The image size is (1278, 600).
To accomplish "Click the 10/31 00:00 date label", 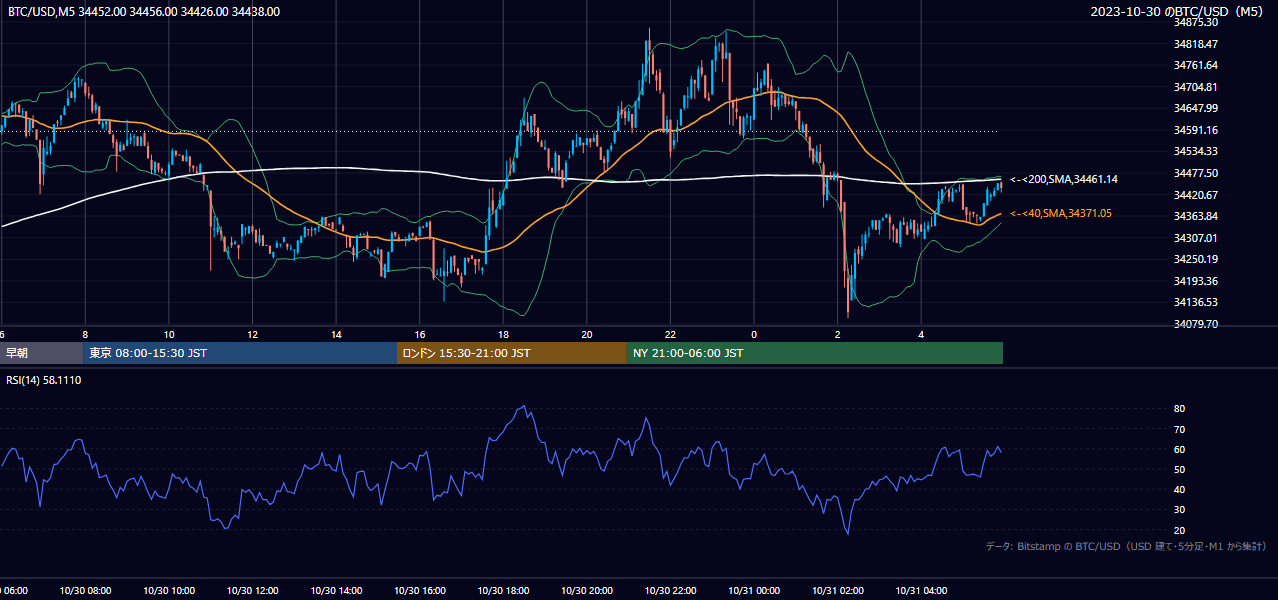I will (x=754, y=591).
